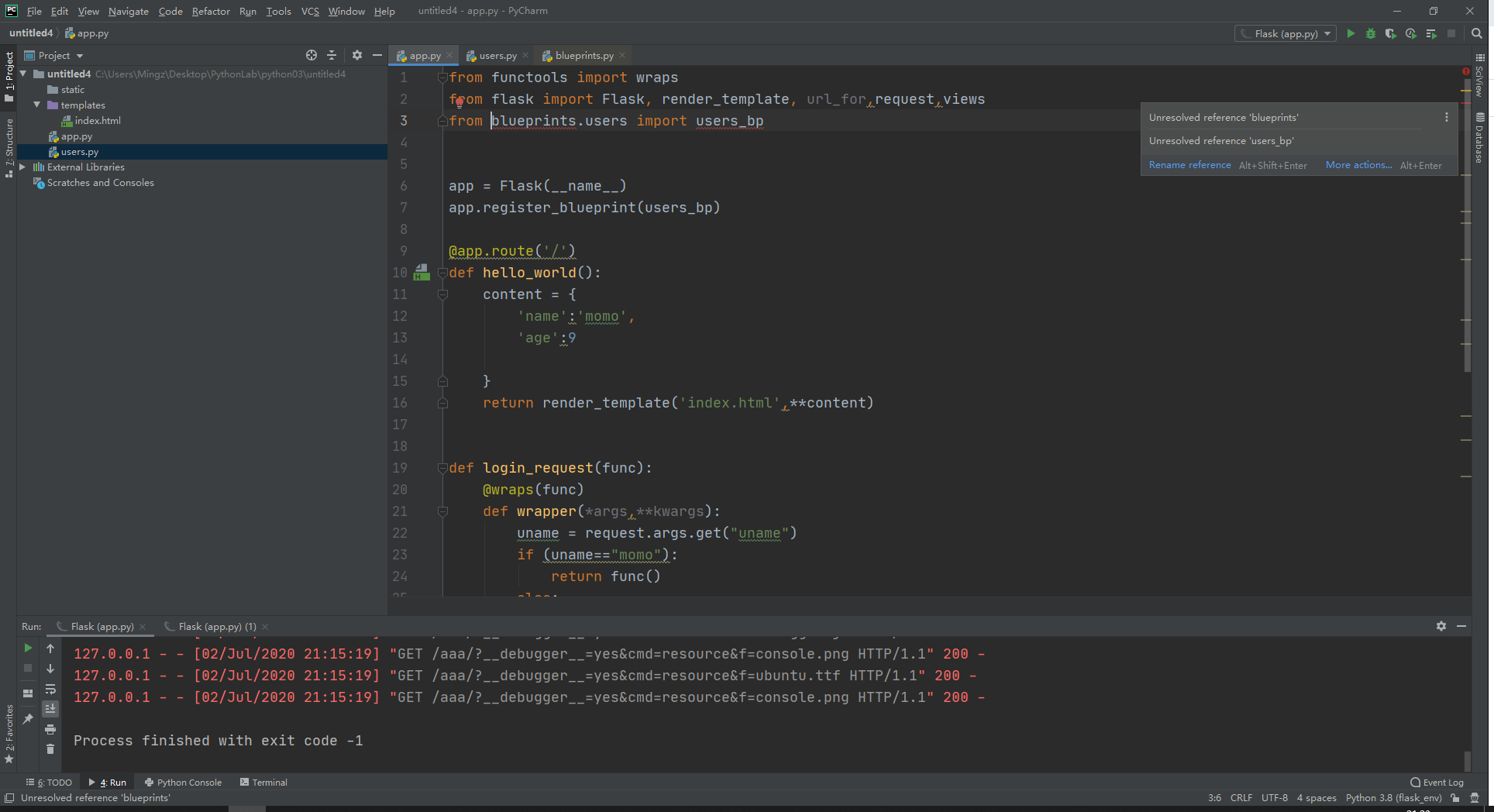1494x812 pixels.
Task: Toggle Structure side tool window
Action: point(9,148)
